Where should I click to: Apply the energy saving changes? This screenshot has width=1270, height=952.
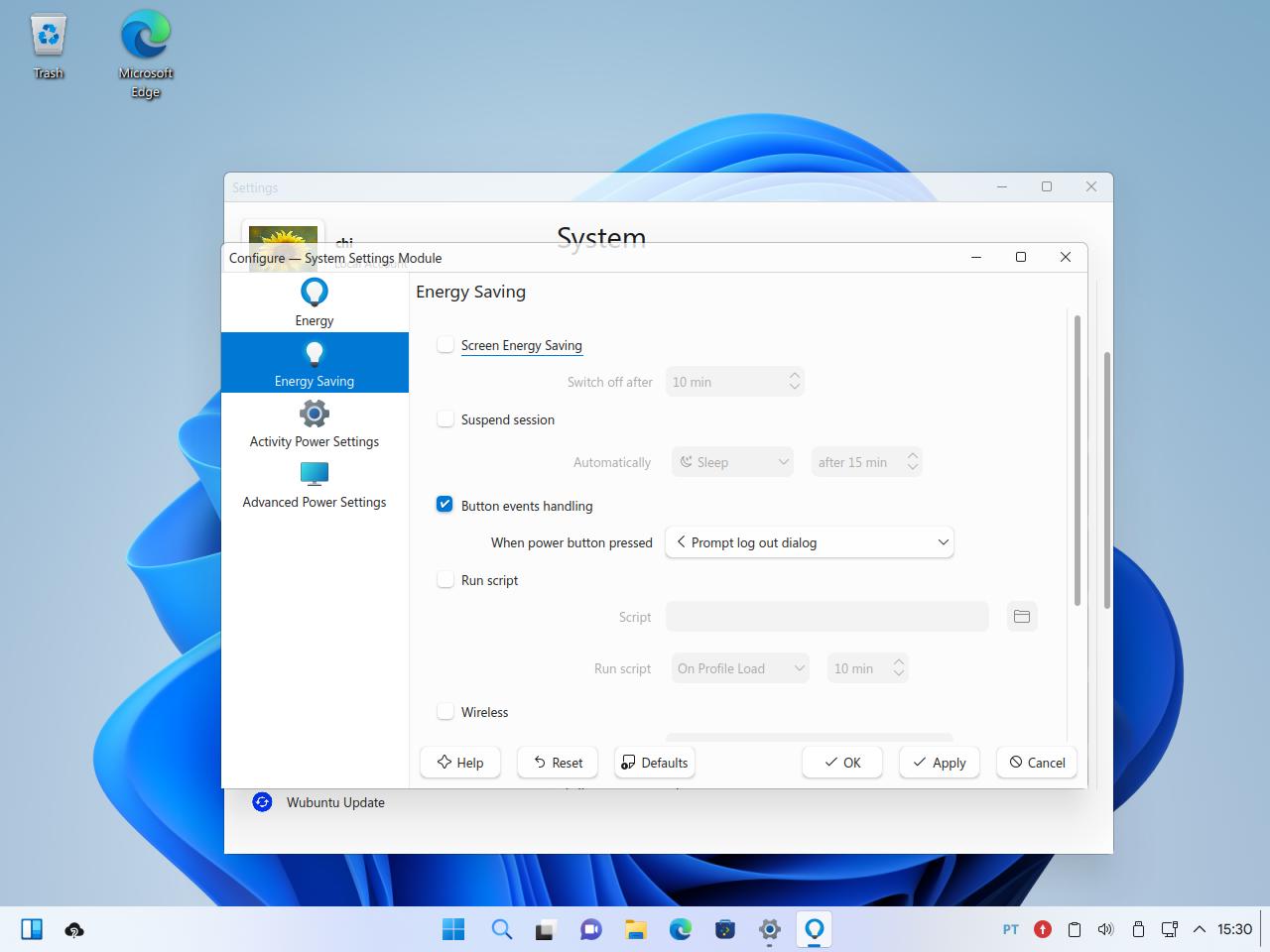pyautogui.click(x=940, y=763)
